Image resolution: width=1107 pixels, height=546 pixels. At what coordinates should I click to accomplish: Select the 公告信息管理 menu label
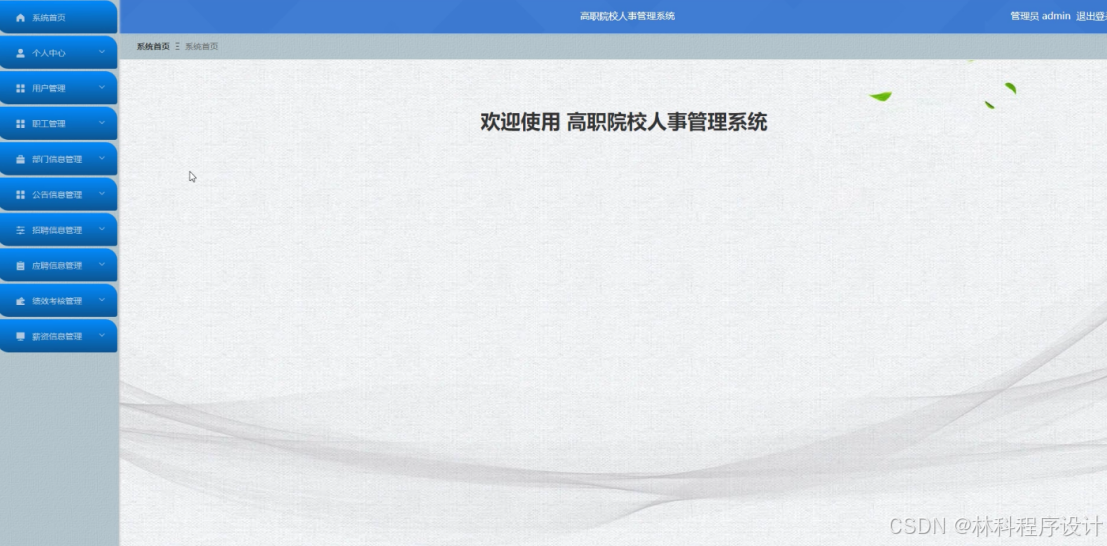57,195
